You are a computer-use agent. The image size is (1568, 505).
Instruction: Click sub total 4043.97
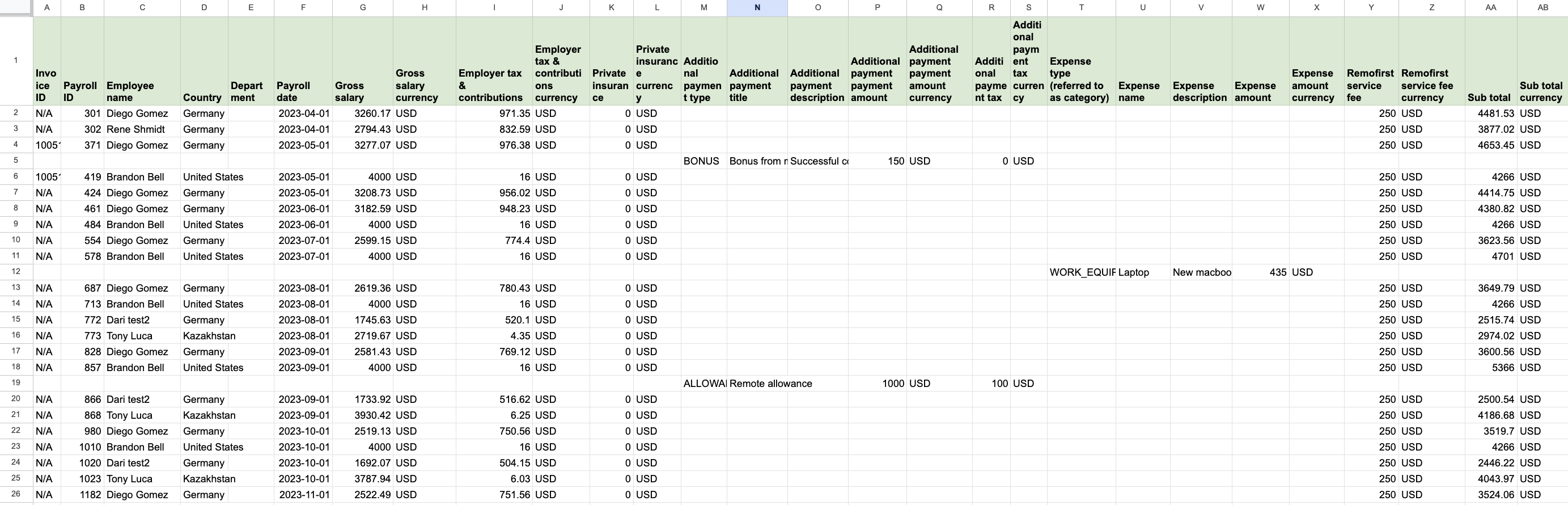coord(1491,479)
